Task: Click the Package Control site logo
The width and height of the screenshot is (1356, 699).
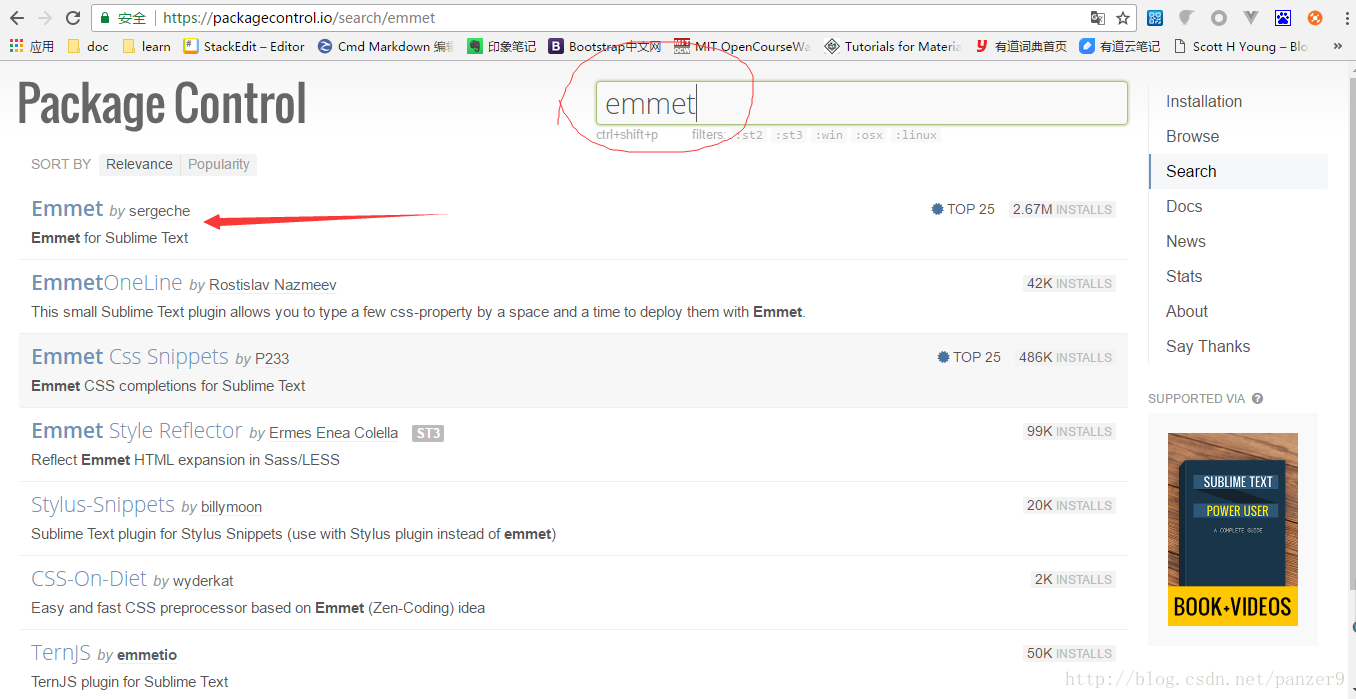Action: [162, 104]
